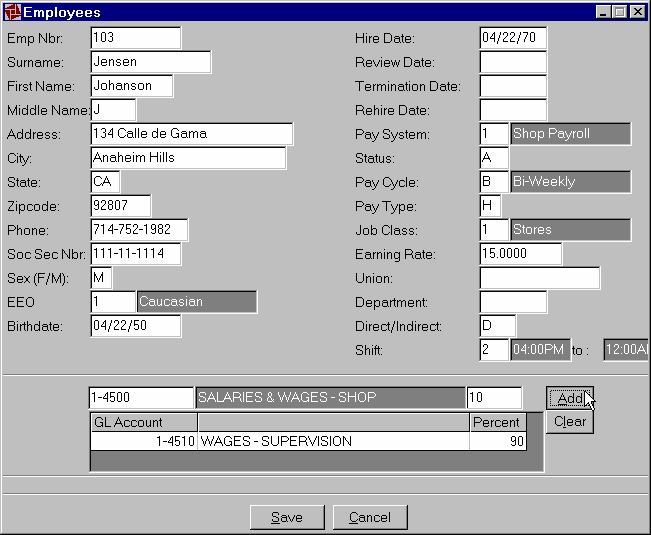
Task: Click the Pay Cycle code field B
Action: pyautogui.click(x=494, y=182)
